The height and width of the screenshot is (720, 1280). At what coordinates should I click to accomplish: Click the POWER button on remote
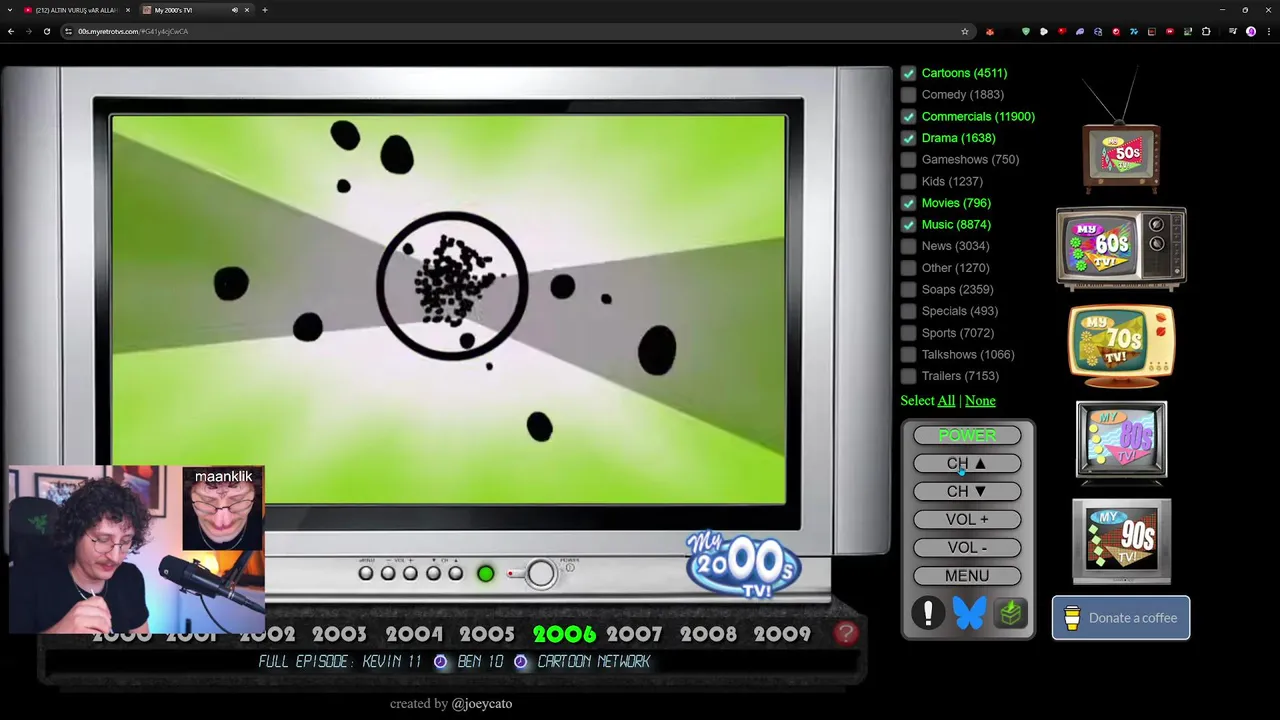coord(967,435)
